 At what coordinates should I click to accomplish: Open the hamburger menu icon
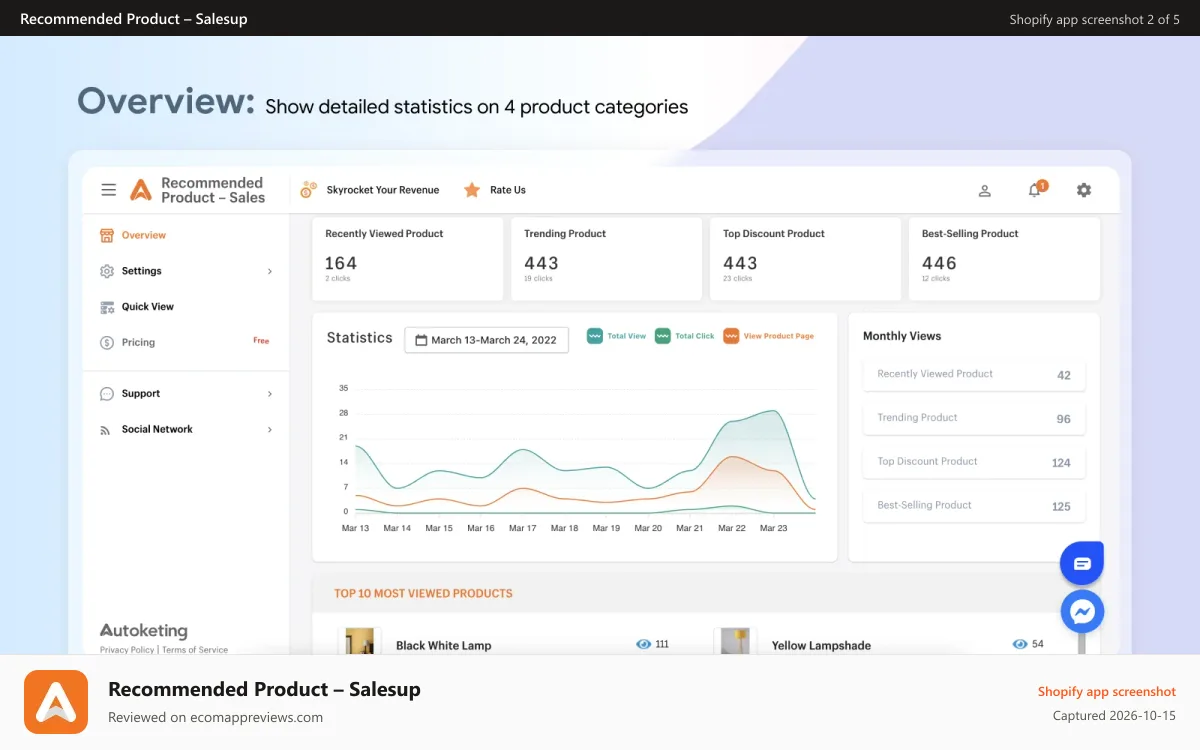coord(109,190)
